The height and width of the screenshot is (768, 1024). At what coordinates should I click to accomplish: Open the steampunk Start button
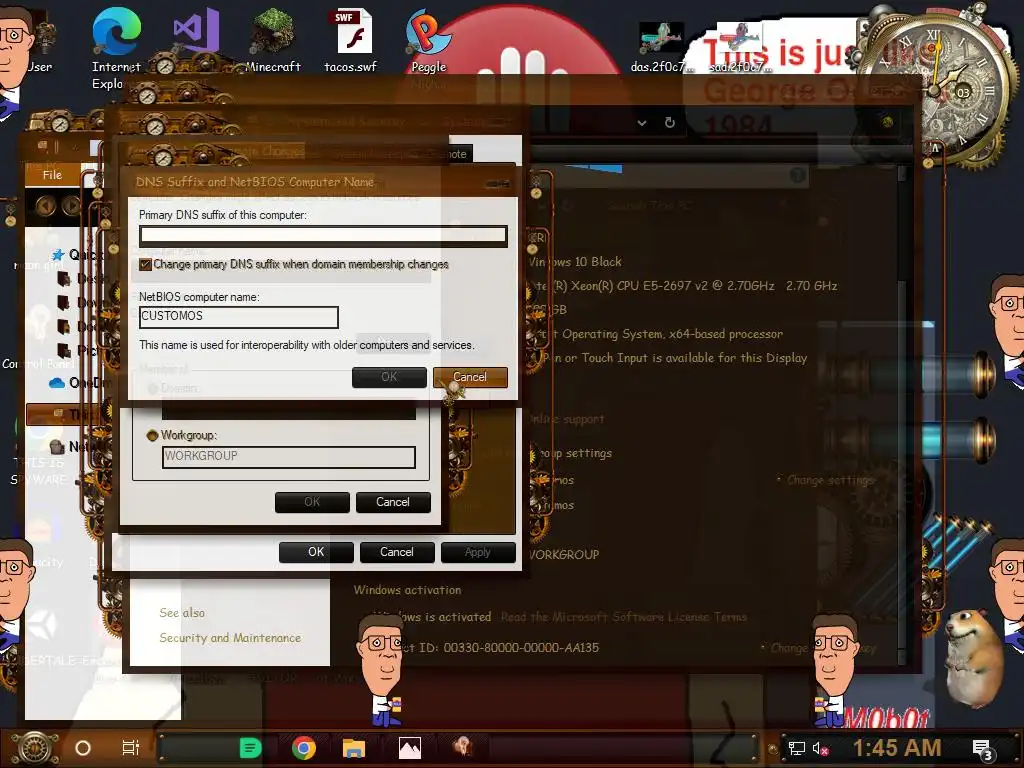point(34,748)
